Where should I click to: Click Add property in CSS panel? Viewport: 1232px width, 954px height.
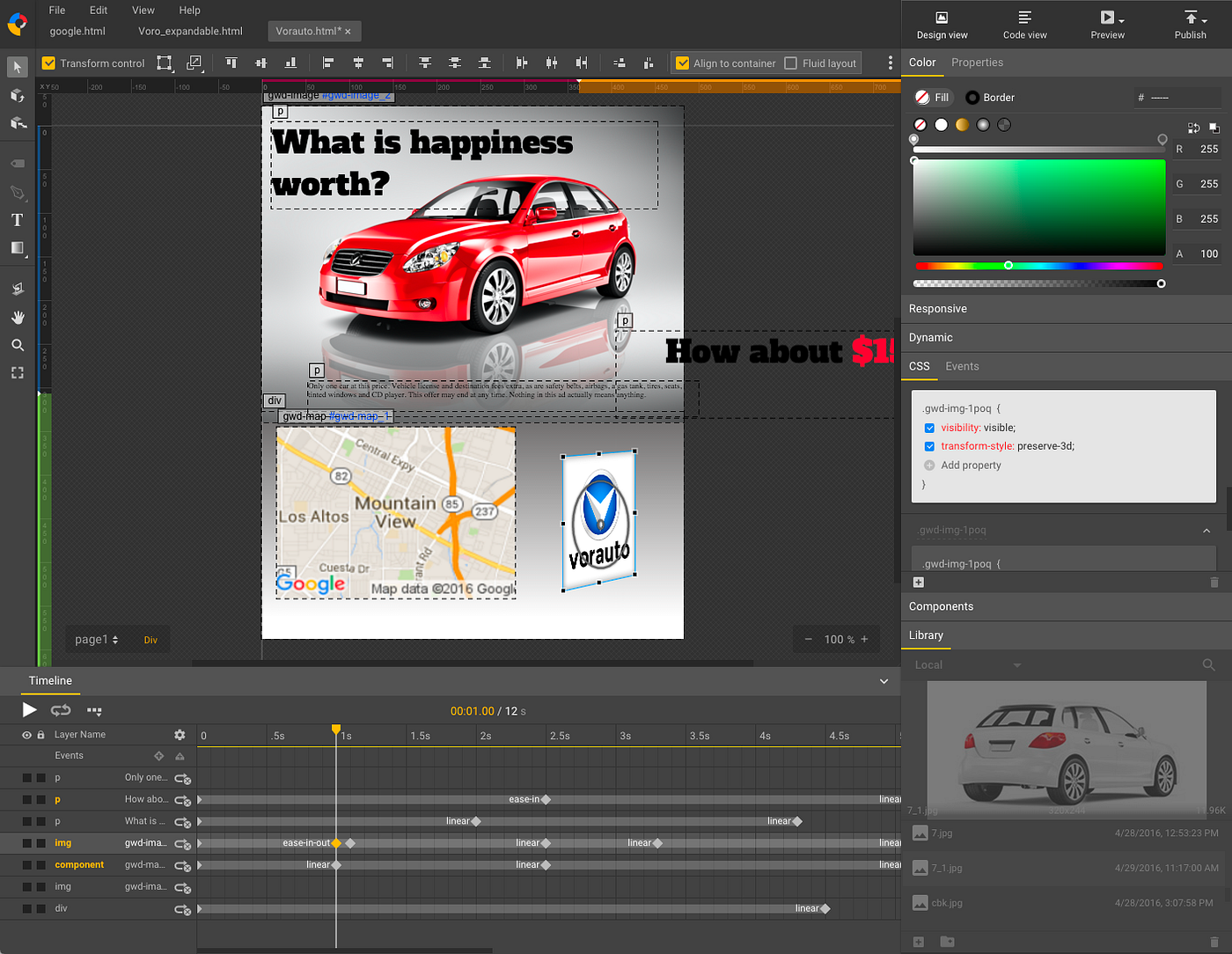pos(970,466)
